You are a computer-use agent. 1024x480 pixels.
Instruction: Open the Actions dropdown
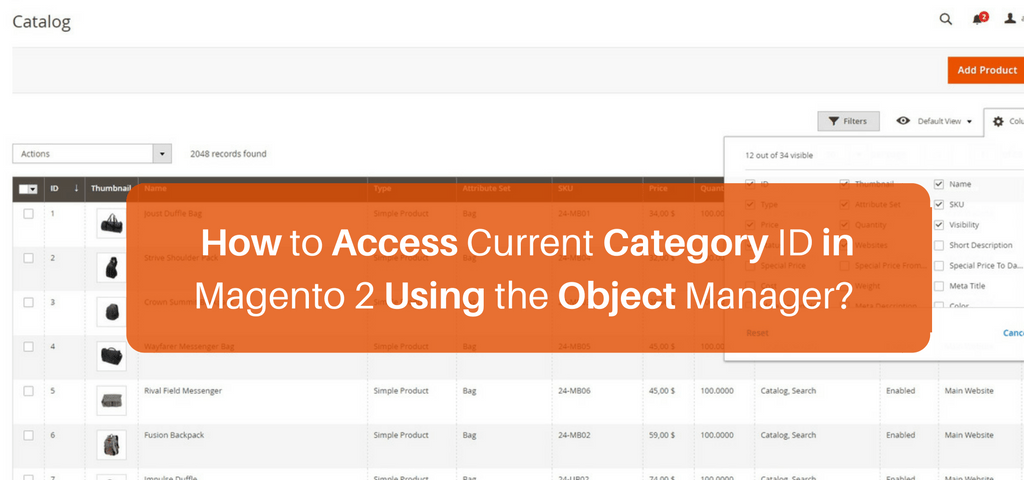92,154
